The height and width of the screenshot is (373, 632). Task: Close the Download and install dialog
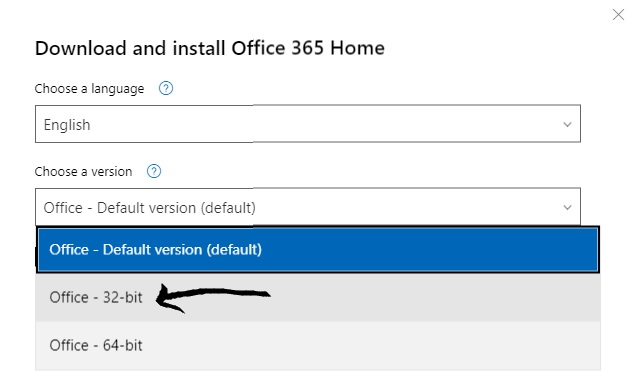pos(618,15)
